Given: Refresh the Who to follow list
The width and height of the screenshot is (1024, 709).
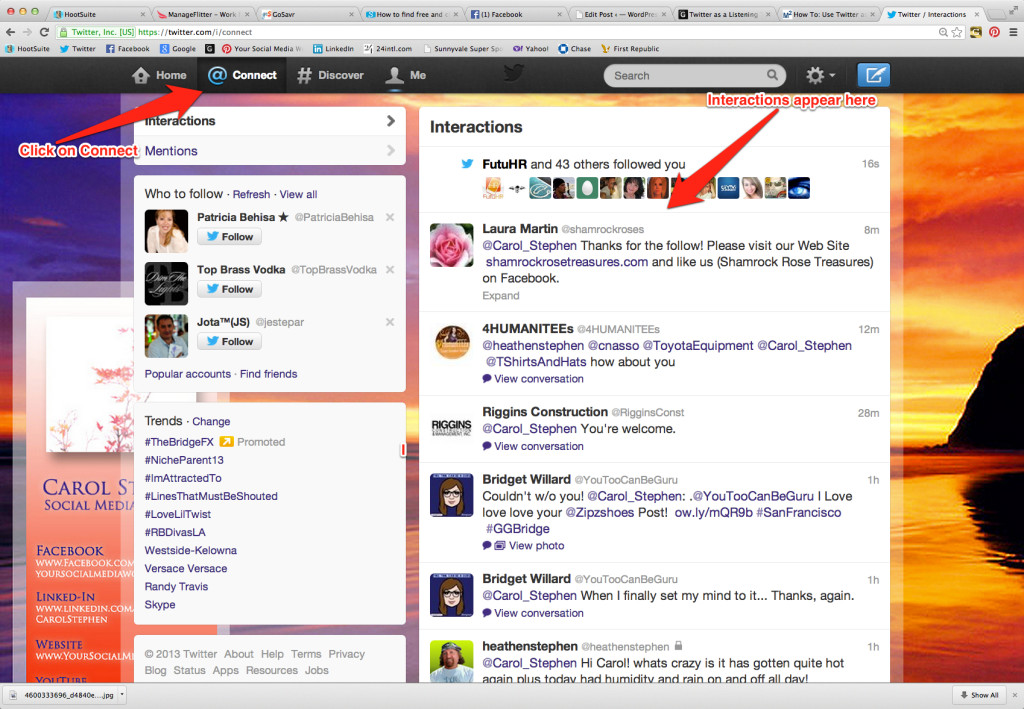Looking at the screenshot, I should pyautogui.click(x=251, y=195).
